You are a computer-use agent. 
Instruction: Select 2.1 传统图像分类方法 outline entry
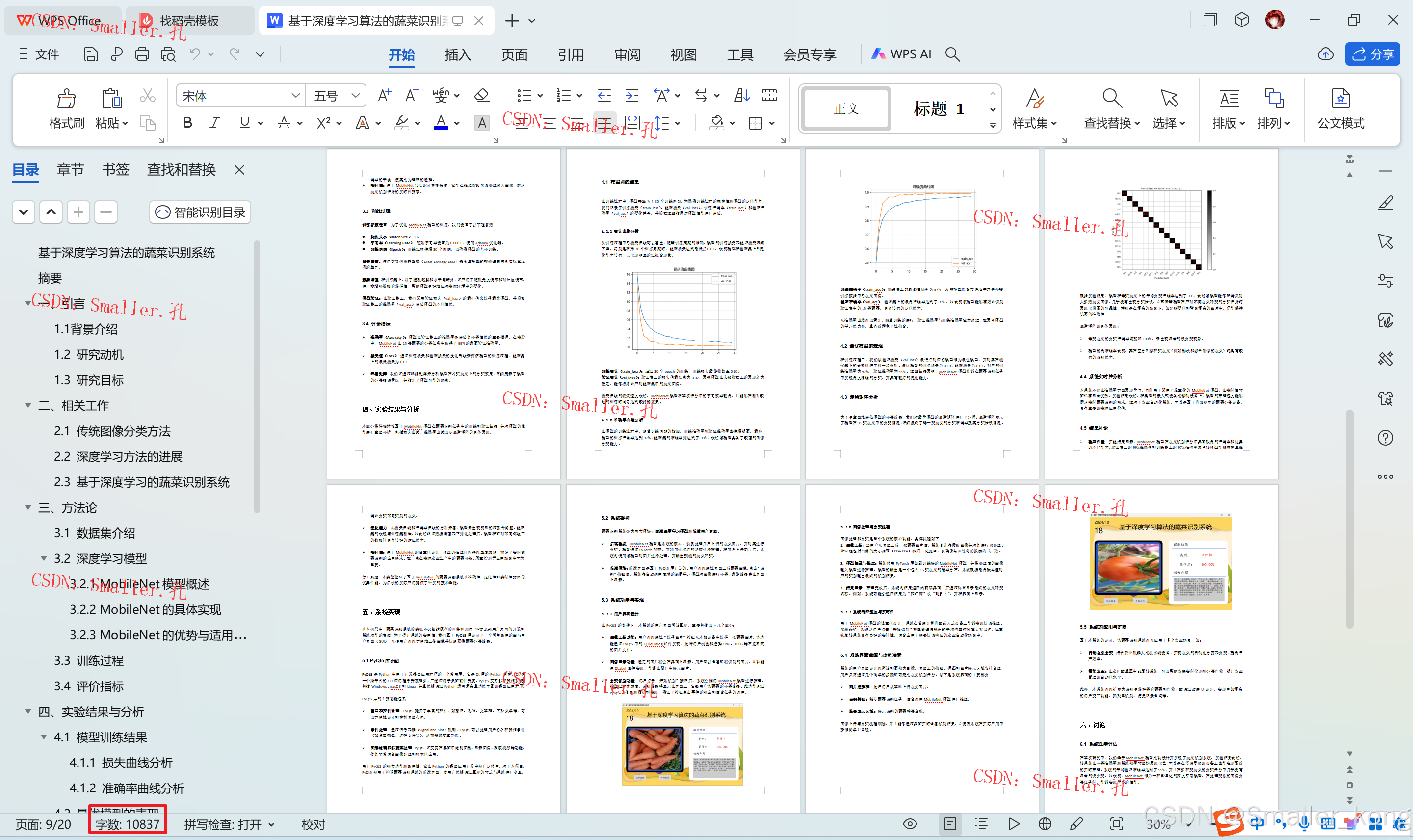pos(112,431)
